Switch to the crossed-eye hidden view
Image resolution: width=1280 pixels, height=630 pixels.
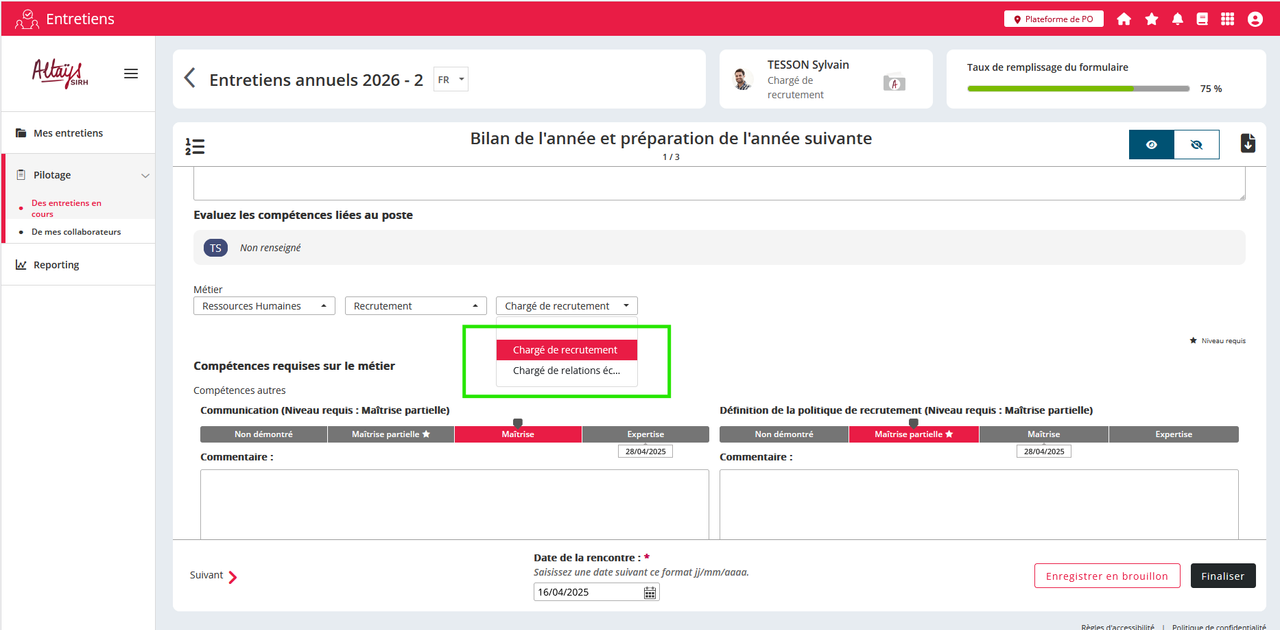click(x=1196, y=145)
